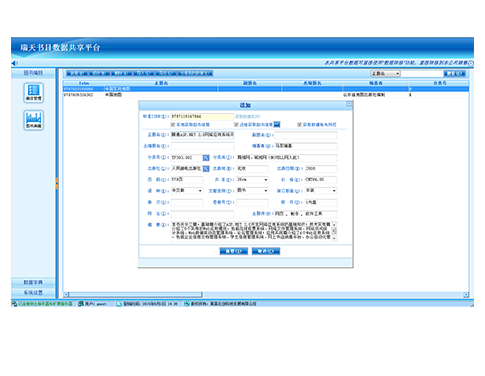Click the blue icon after the remote-fetch checkbox

tap(277, 124)
